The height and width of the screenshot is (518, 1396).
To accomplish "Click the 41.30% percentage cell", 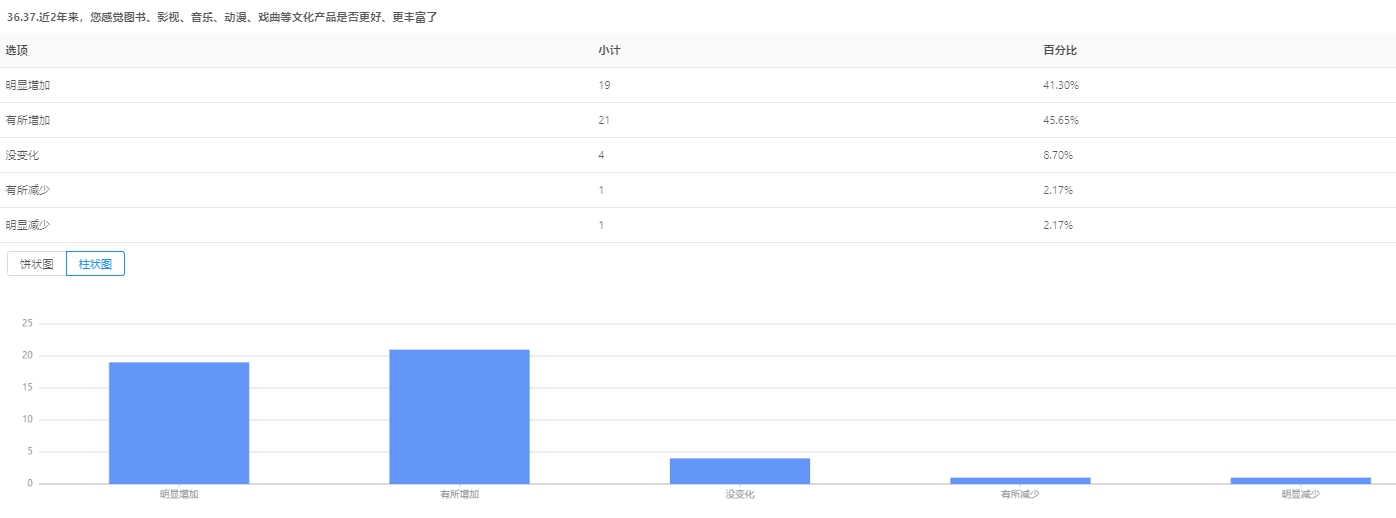I will pyautogui.click(x=1060, y=85).
